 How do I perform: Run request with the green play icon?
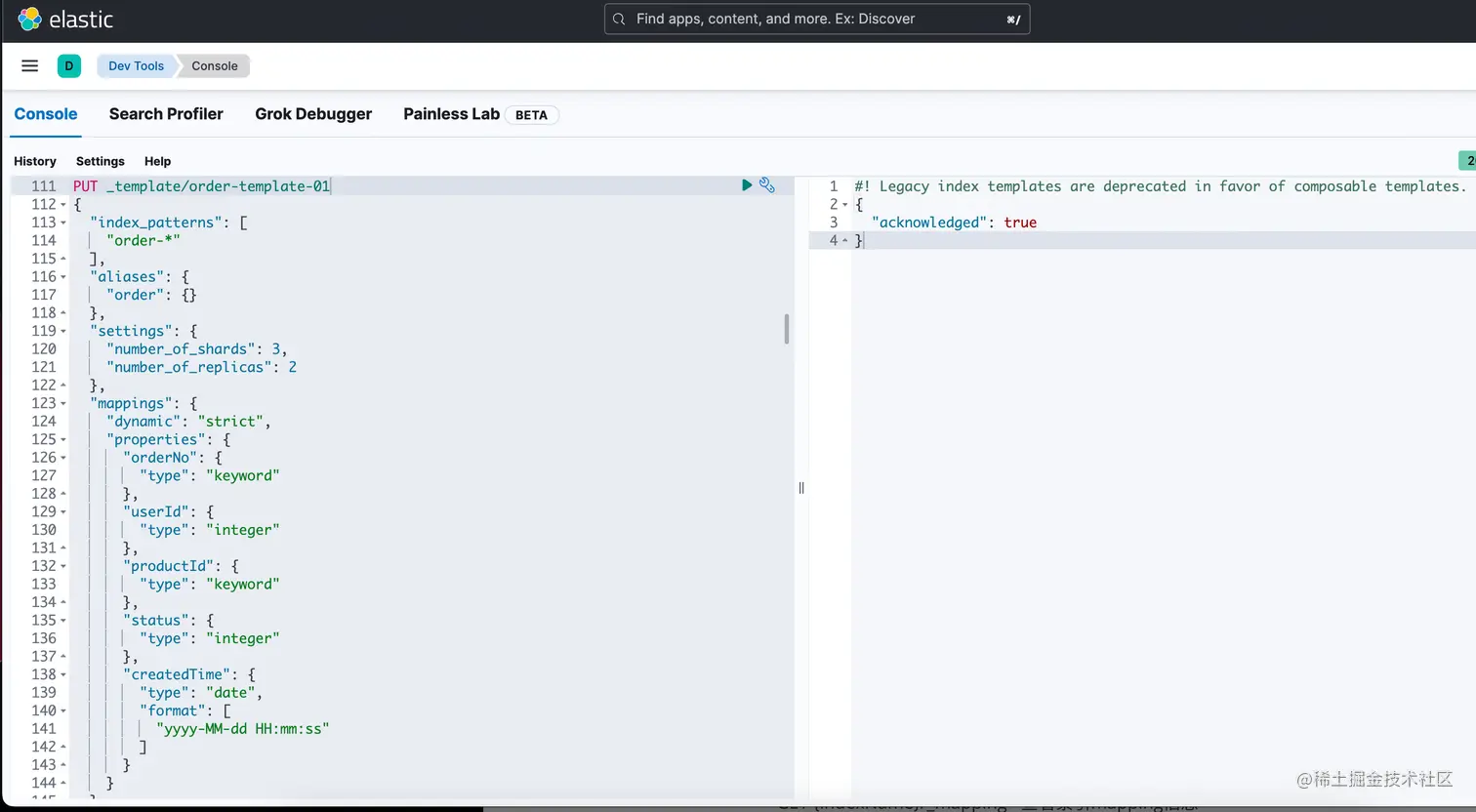[x=747, y=185]
